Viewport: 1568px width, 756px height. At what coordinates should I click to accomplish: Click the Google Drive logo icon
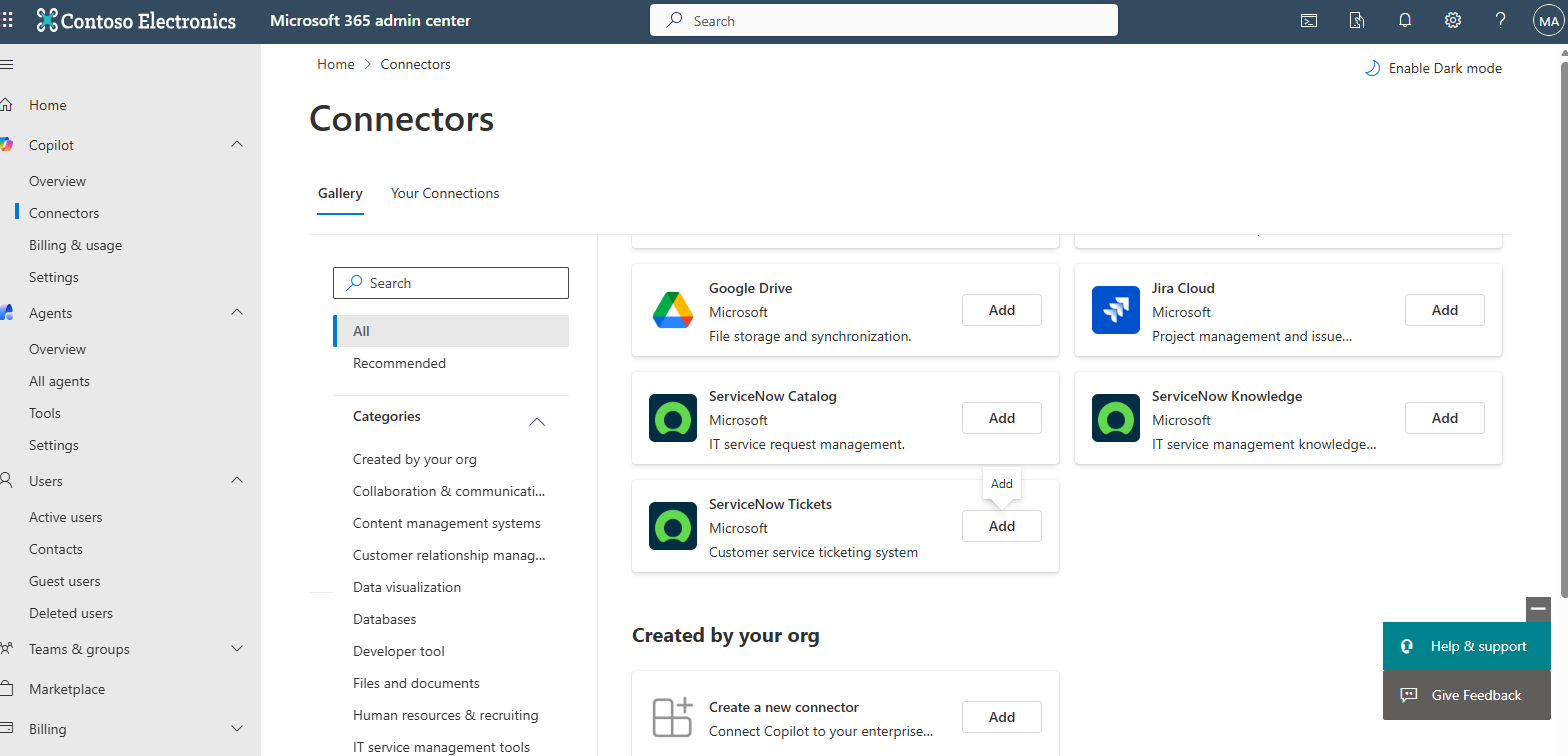[673, 310]
